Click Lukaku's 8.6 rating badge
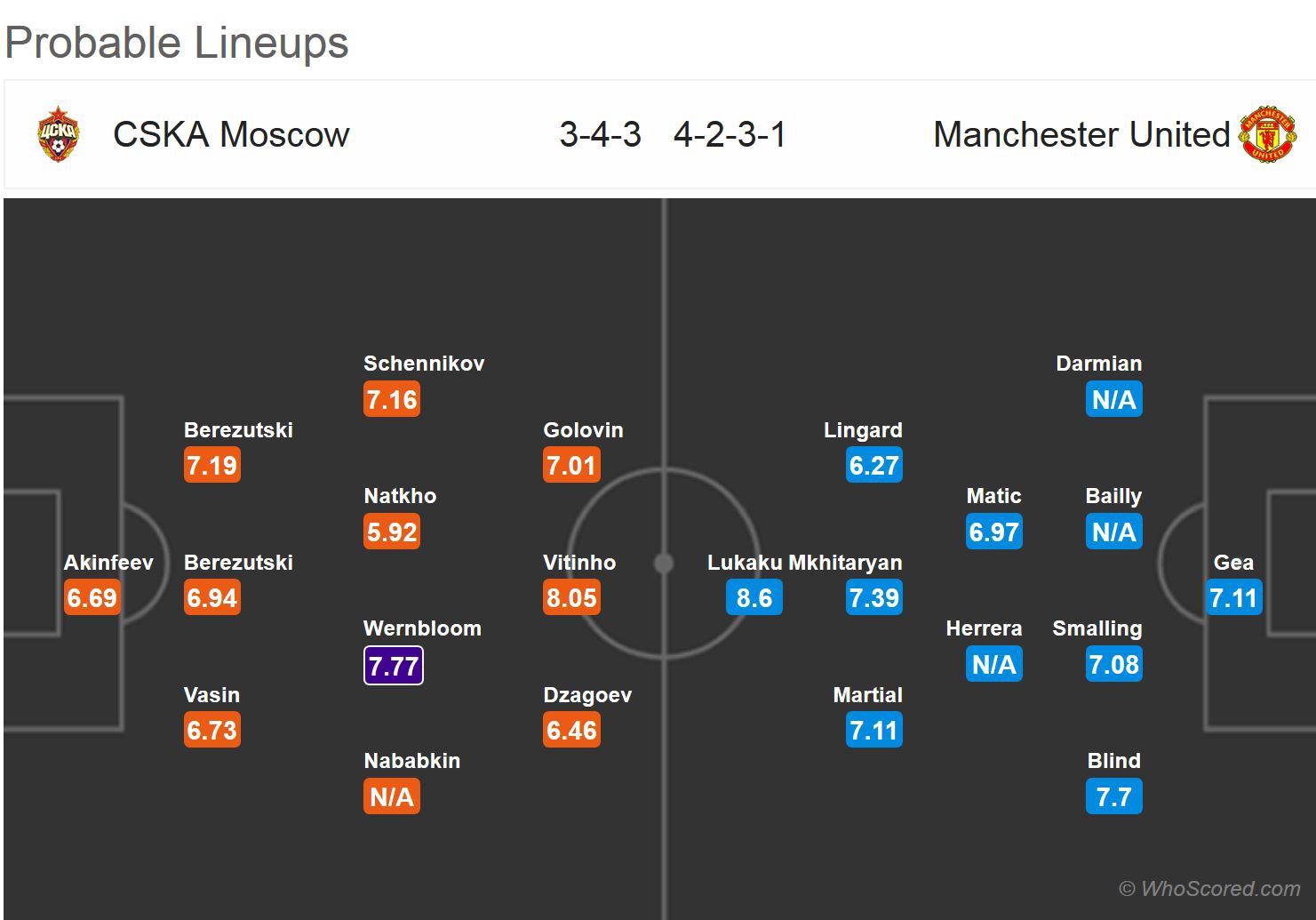The image size is (1316, 920). pyautogui.click(x=754, y=597)
